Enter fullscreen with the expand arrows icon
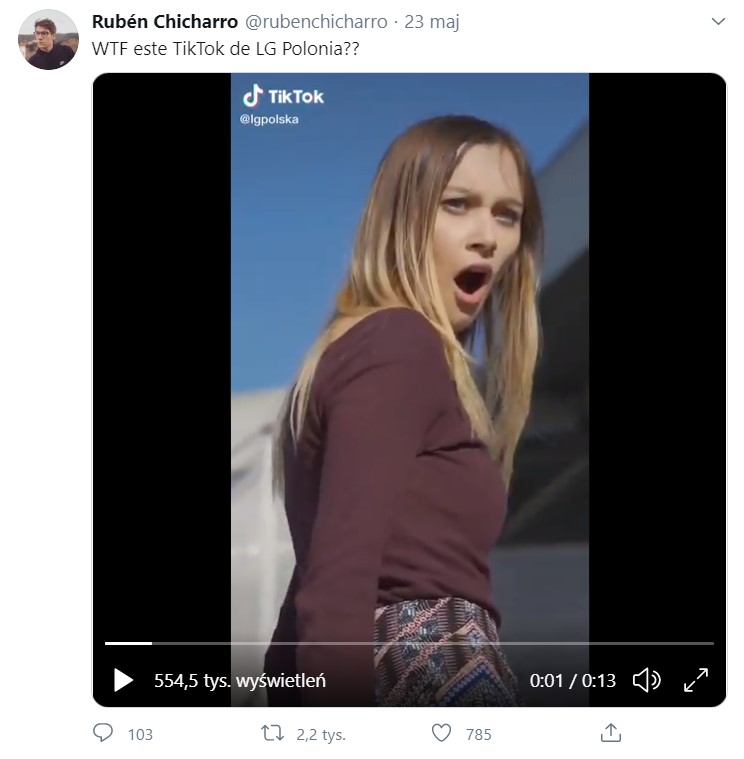 (x=695, y=681)
